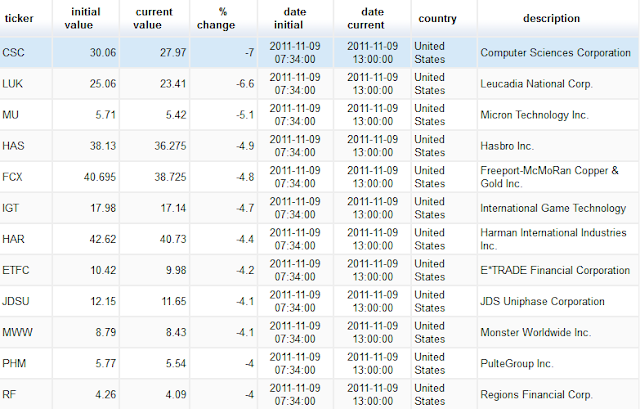This screenshot has height=409, width=640.
Task: Click initial value 25.06
Action: [103, 84]
